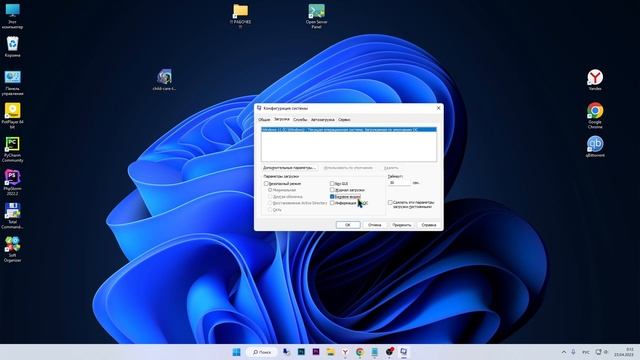The image size is (640, 360).
Task: Select the Windows 11 boot entry
Action: tap(349, 129)
